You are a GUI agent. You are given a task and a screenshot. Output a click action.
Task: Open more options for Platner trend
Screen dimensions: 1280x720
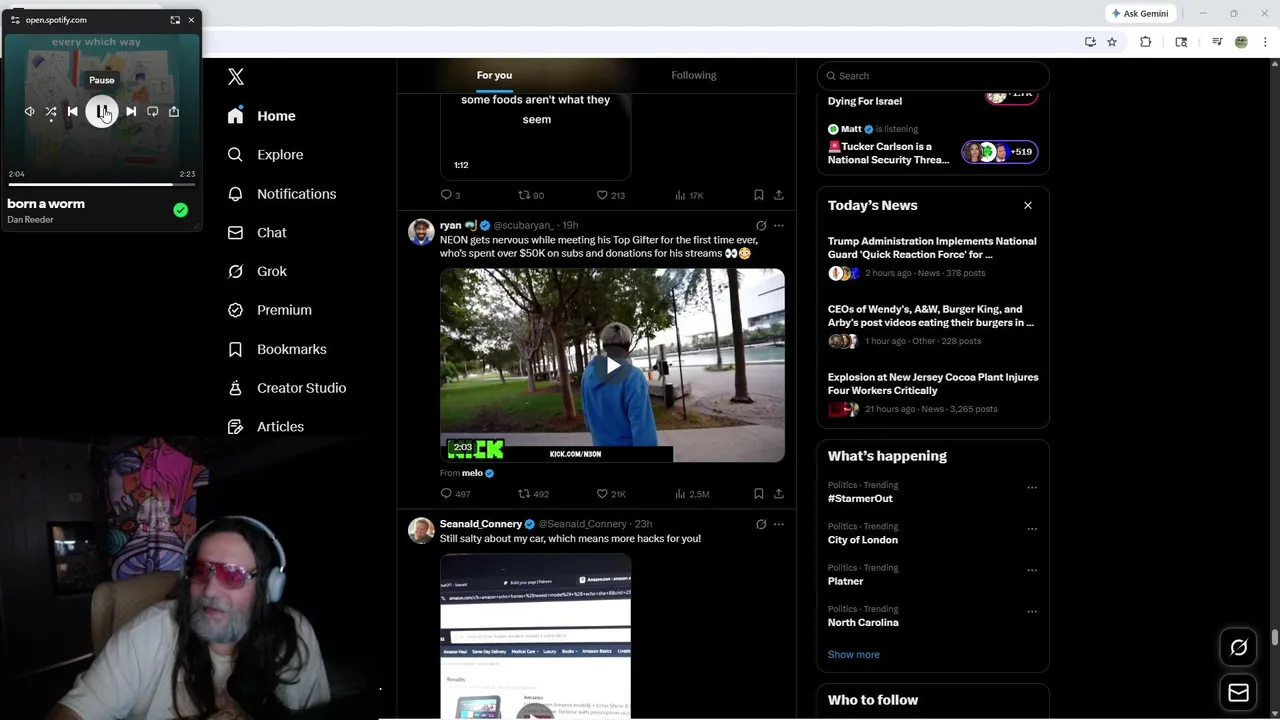tap(1032, 571)
